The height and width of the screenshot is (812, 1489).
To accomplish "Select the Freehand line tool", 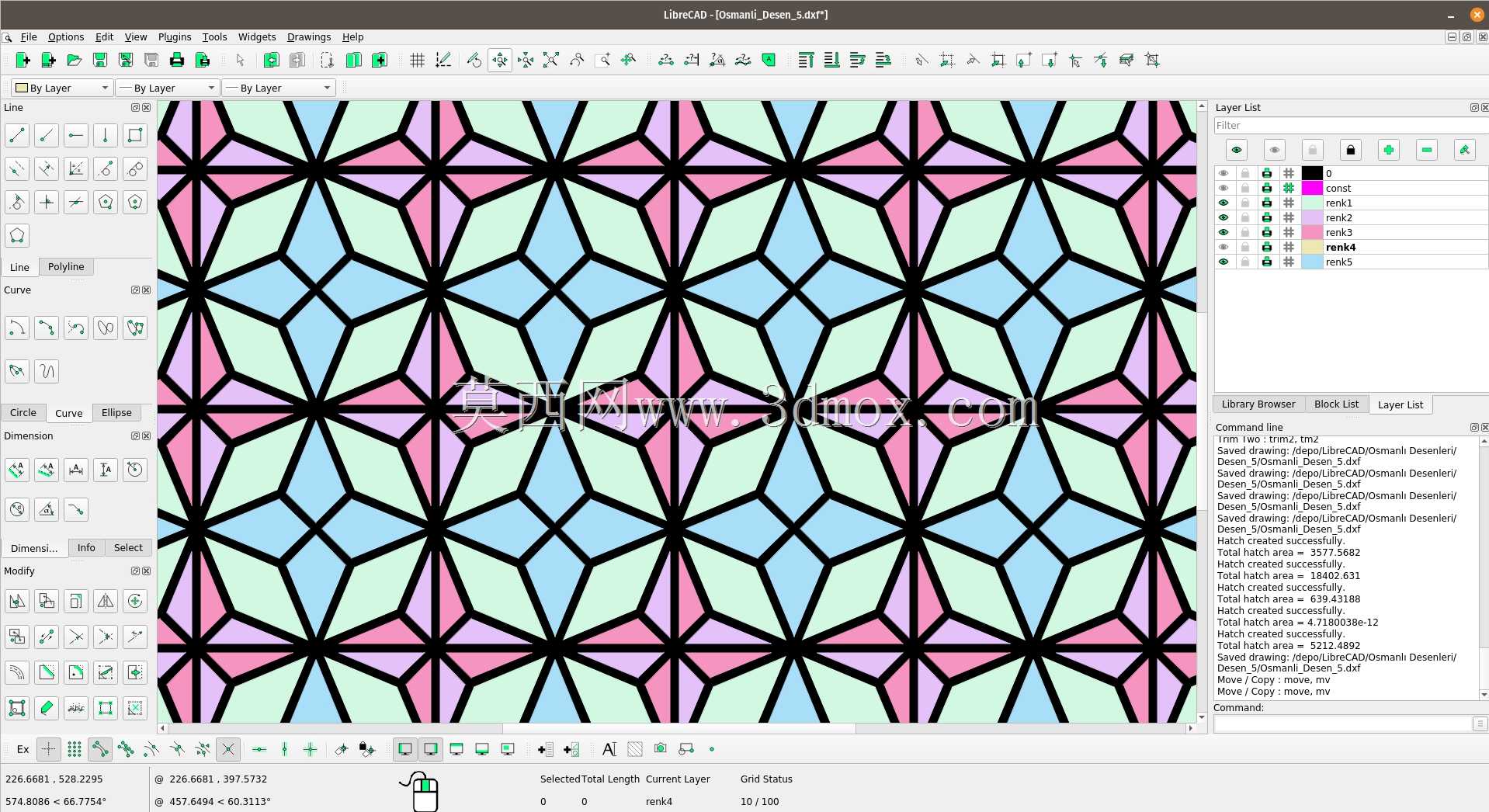I will click(x=47, y=371).
